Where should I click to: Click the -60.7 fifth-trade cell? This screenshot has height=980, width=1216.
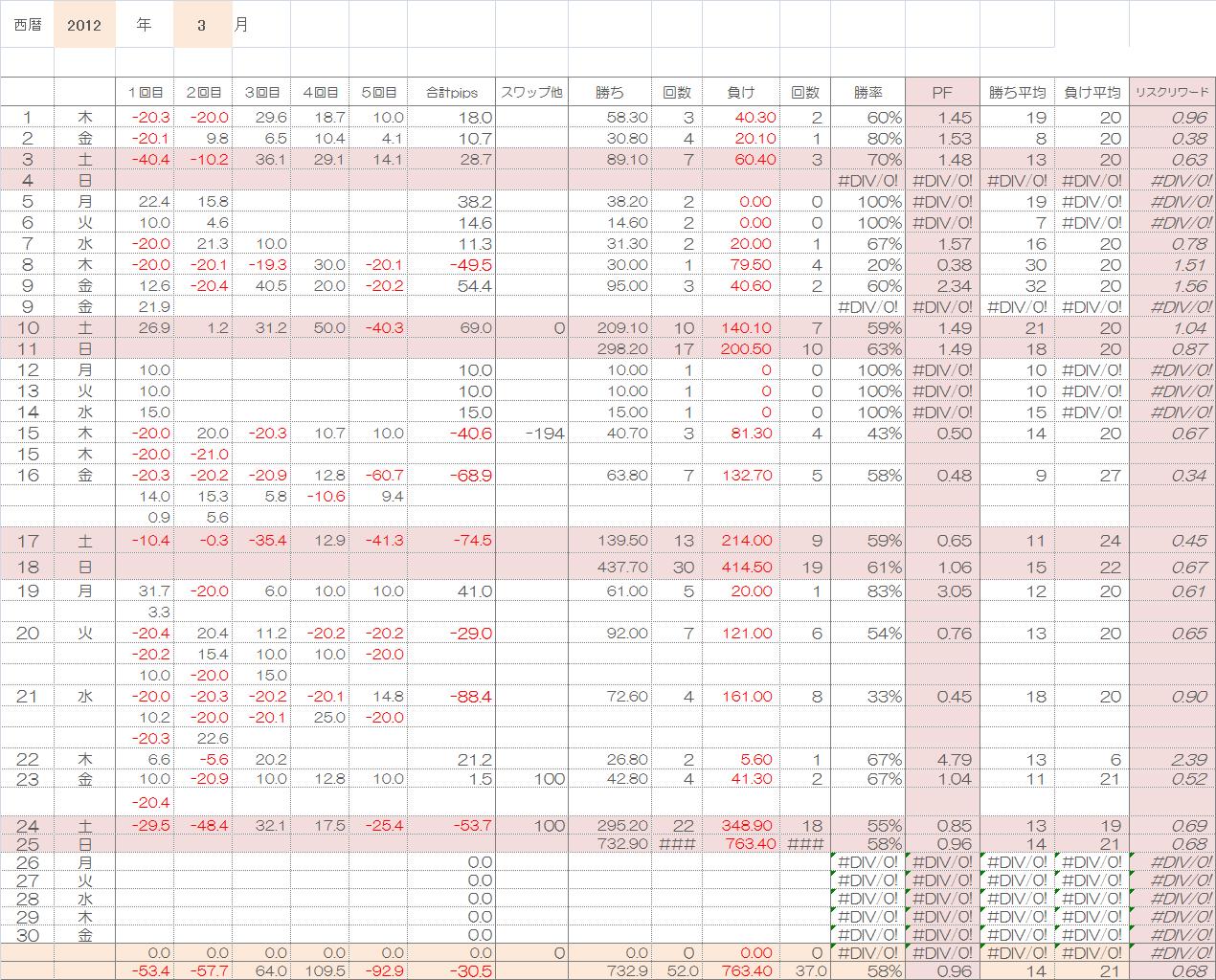tap(378, 475)
